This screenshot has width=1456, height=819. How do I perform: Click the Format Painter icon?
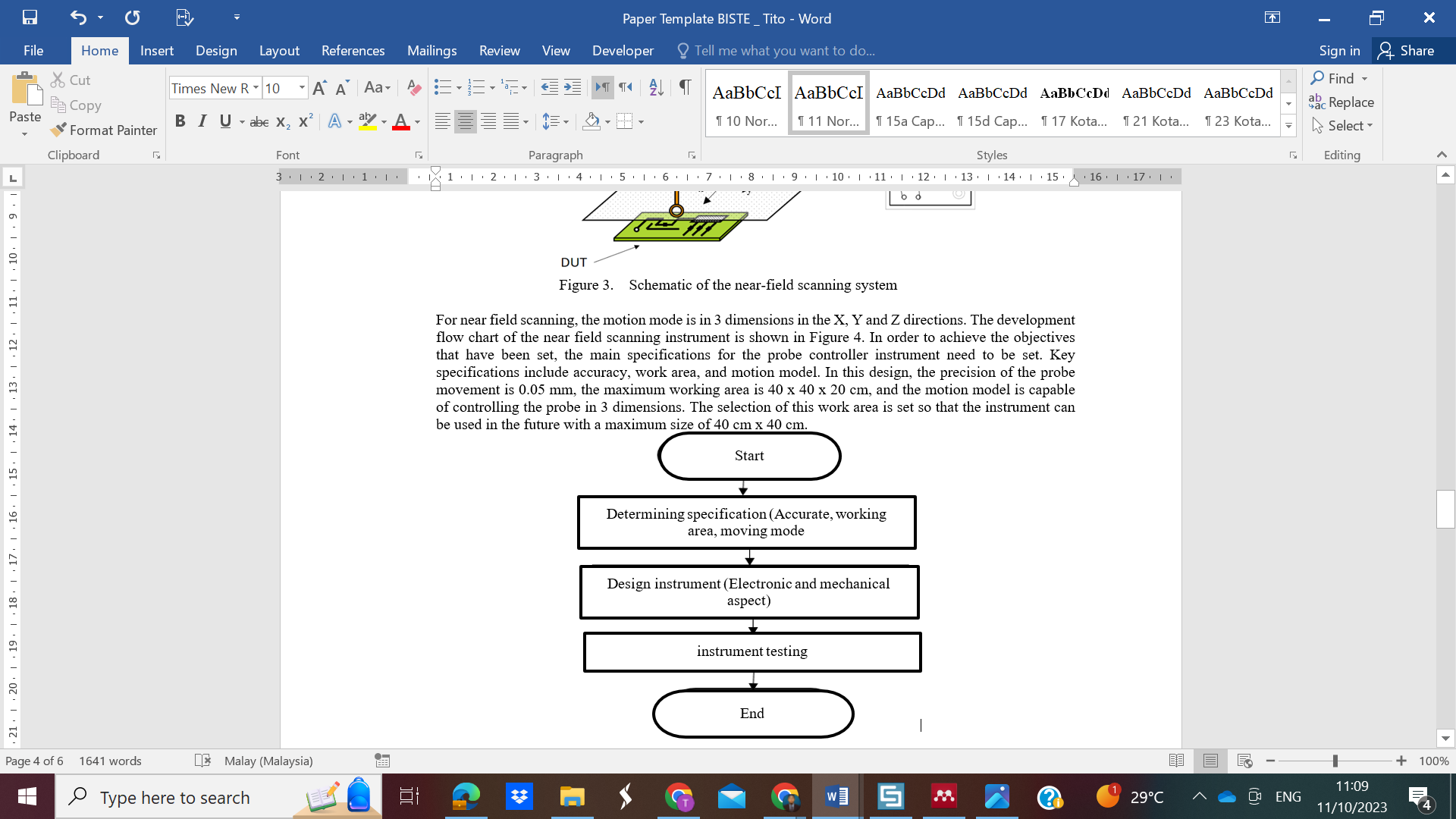59,130
